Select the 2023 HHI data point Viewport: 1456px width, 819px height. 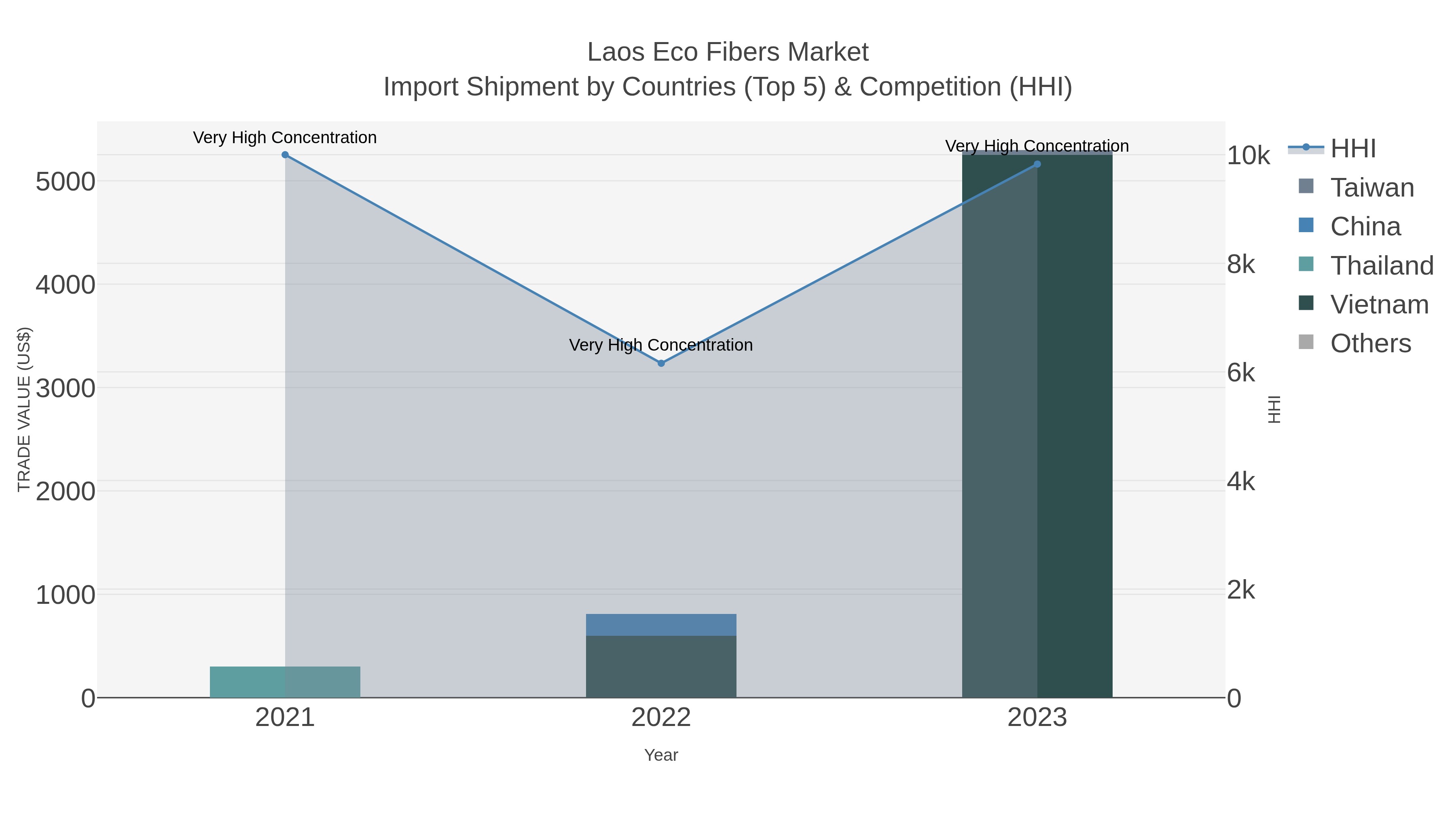point(1037,165)
